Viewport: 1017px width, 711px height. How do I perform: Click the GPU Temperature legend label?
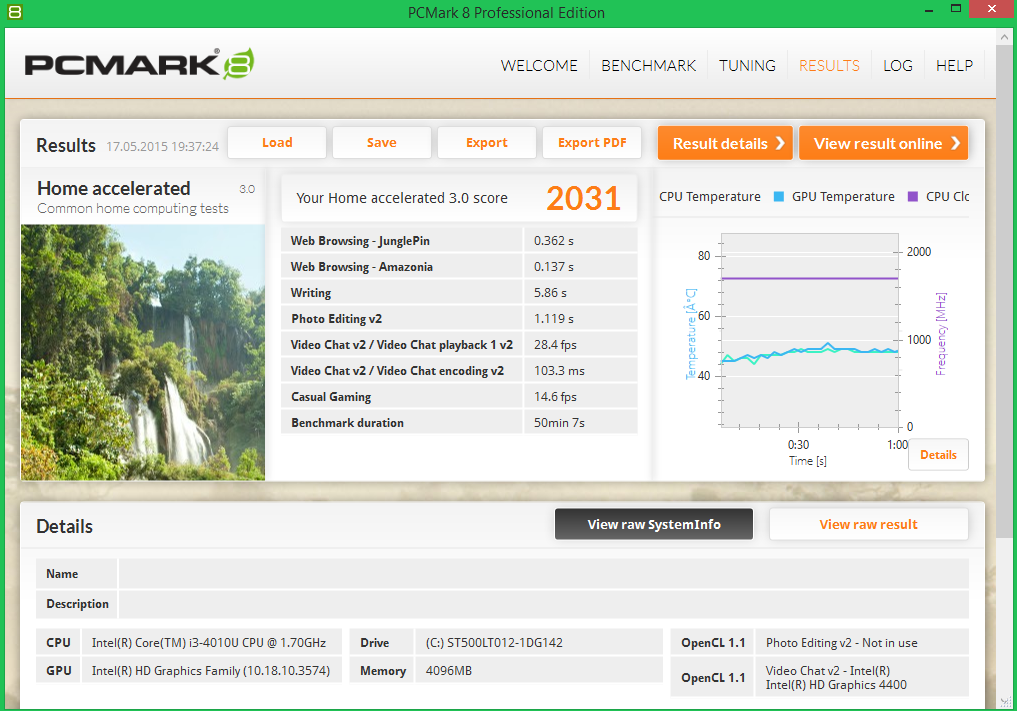(843, 197)
